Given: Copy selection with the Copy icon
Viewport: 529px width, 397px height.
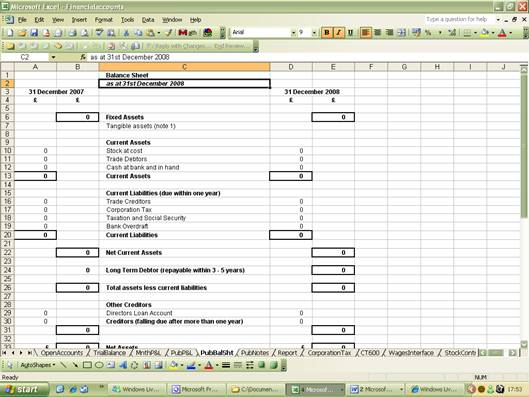Looking at the screenshot, I should click(x=138, y=33).
